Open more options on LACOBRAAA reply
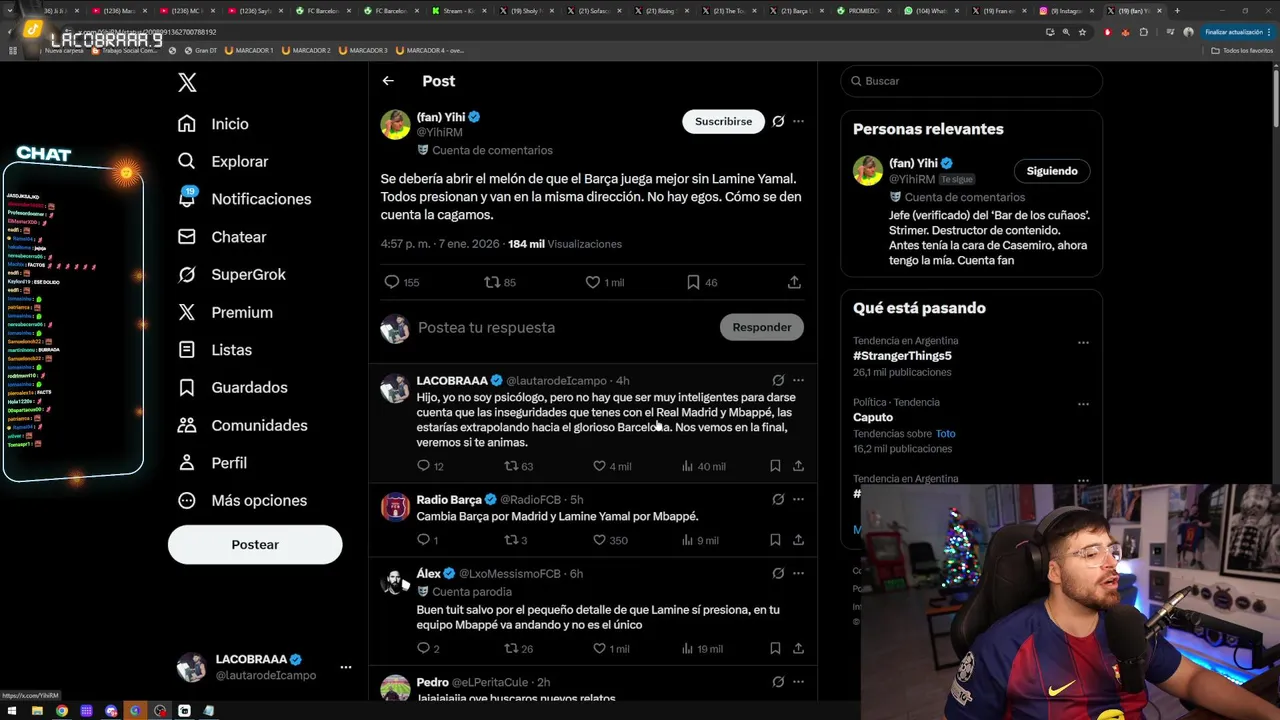1280x720 pixels. pyautogui.click(x=798, y=380)
